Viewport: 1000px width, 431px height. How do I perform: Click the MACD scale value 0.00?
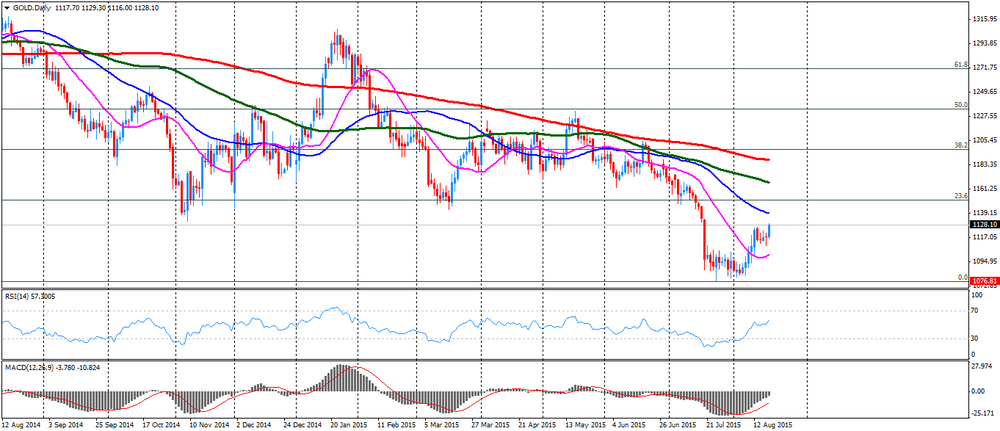pos(979,391)
